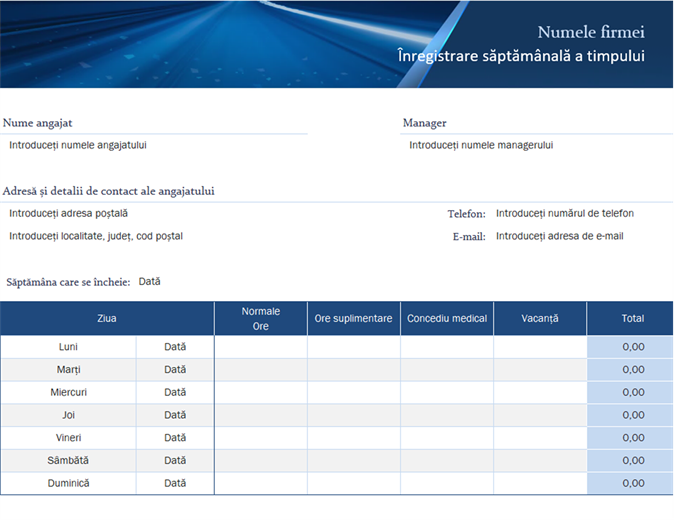Select the 'Vineri' day cell
675x520 pixels.
coord(68,438)
